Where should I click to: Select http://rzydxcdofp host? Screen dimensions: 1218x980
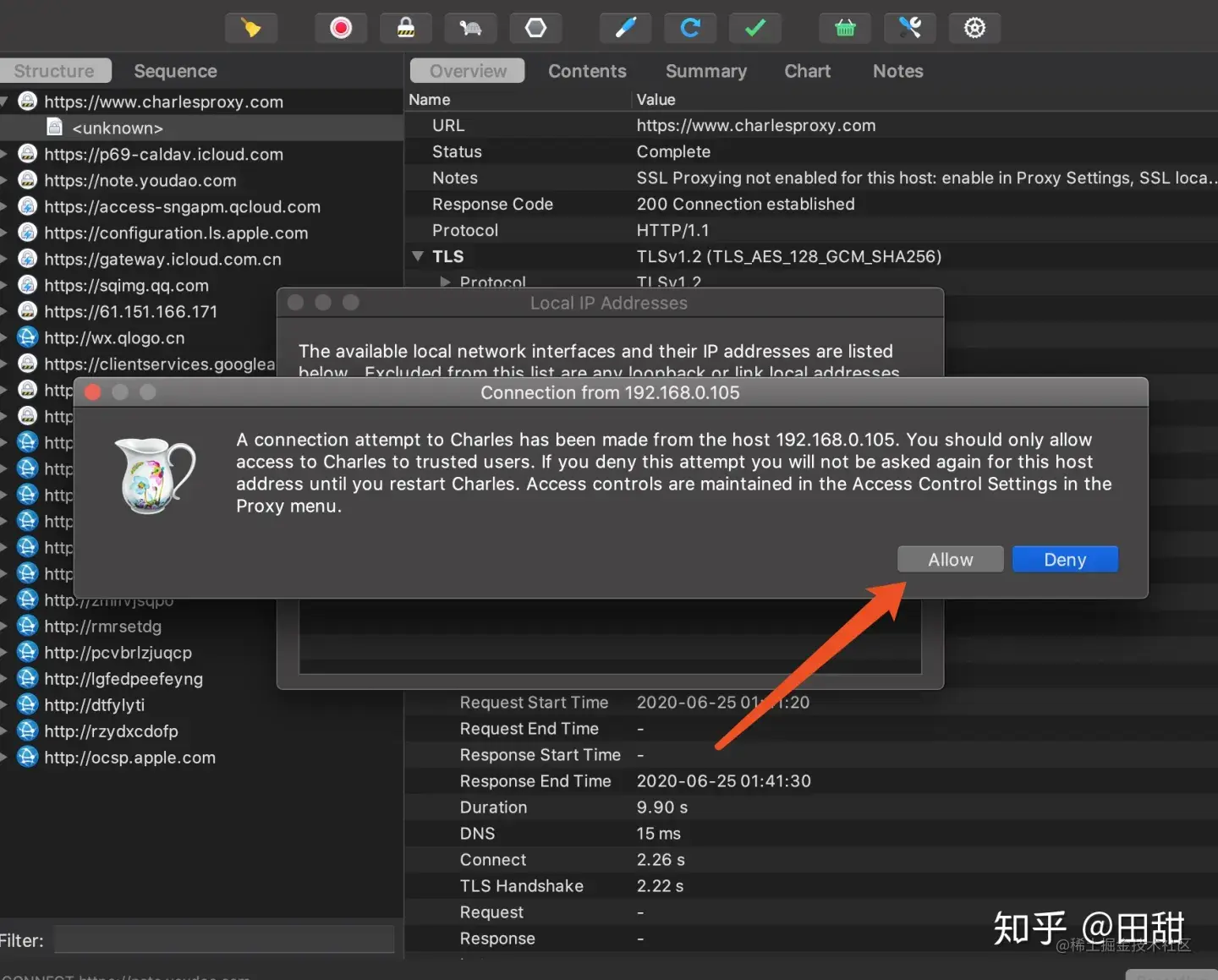[x=111, y=731]
